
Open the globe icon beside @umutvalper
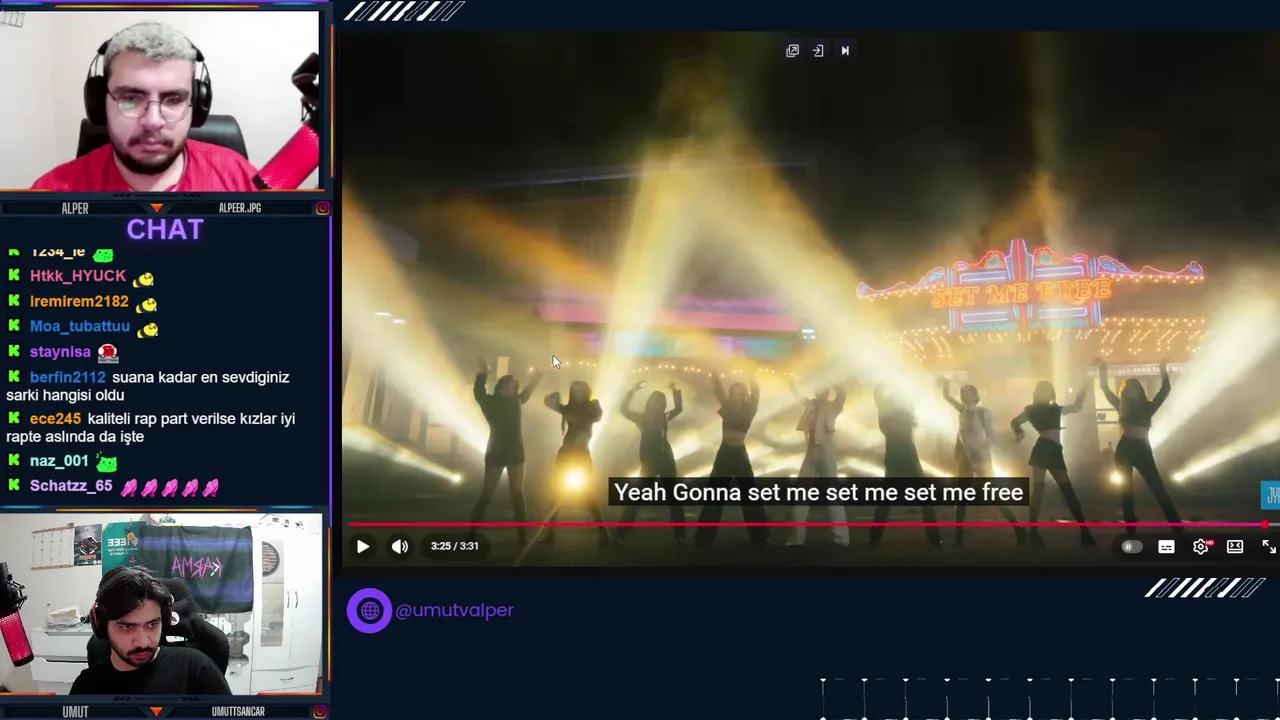[369, 610]
